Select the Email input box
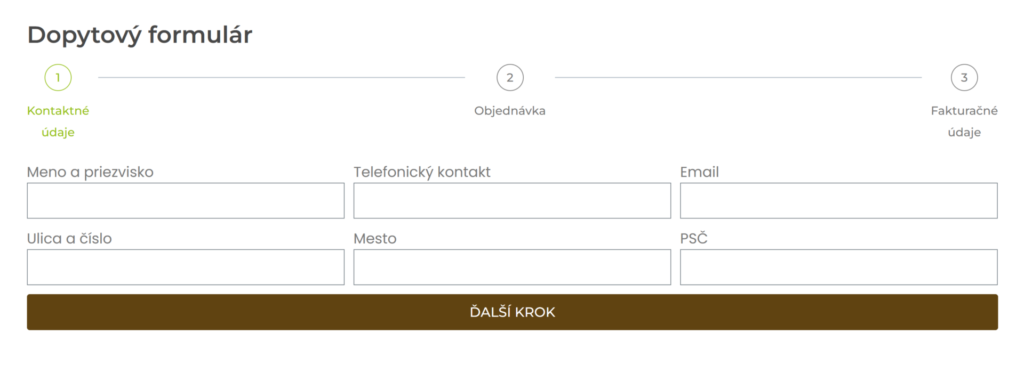Screen dimensions: 1024x365 pos(839,200)
